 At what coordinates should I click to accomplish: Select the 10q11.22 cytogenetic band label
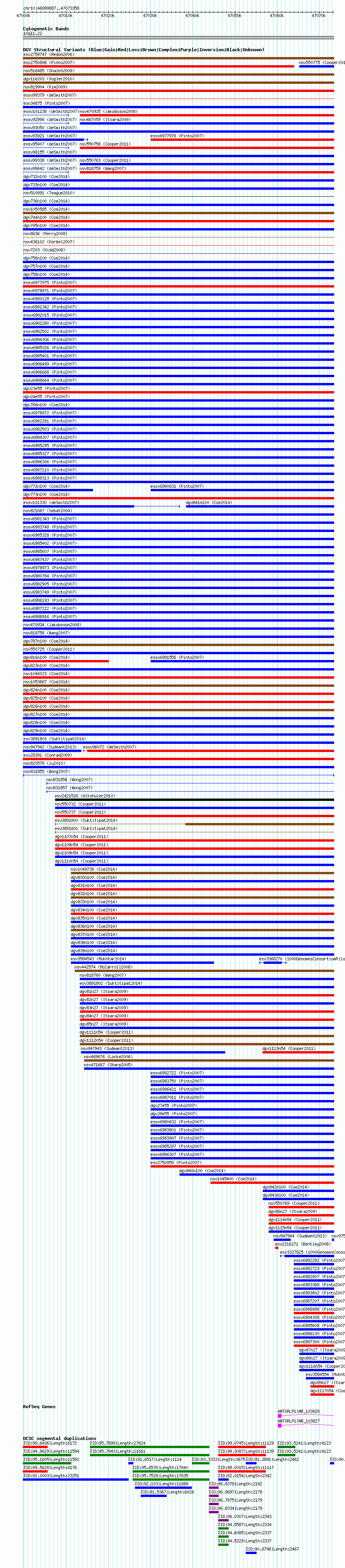click(33, 33)
